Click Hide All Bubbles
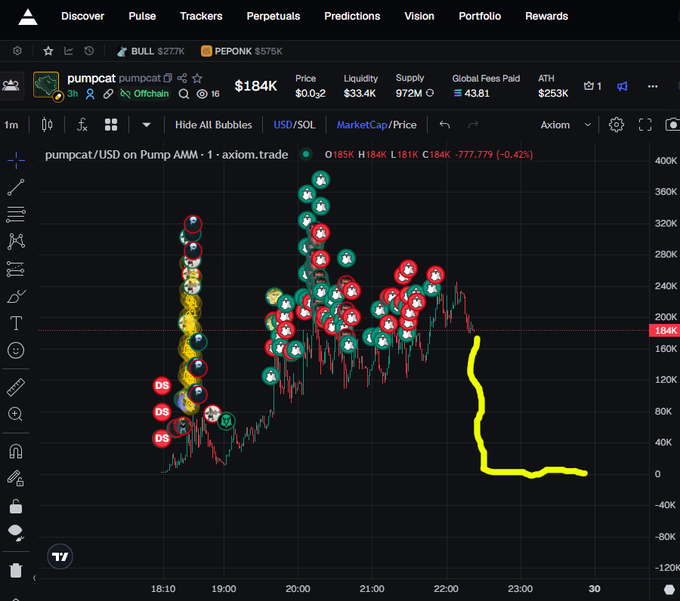 213,125
